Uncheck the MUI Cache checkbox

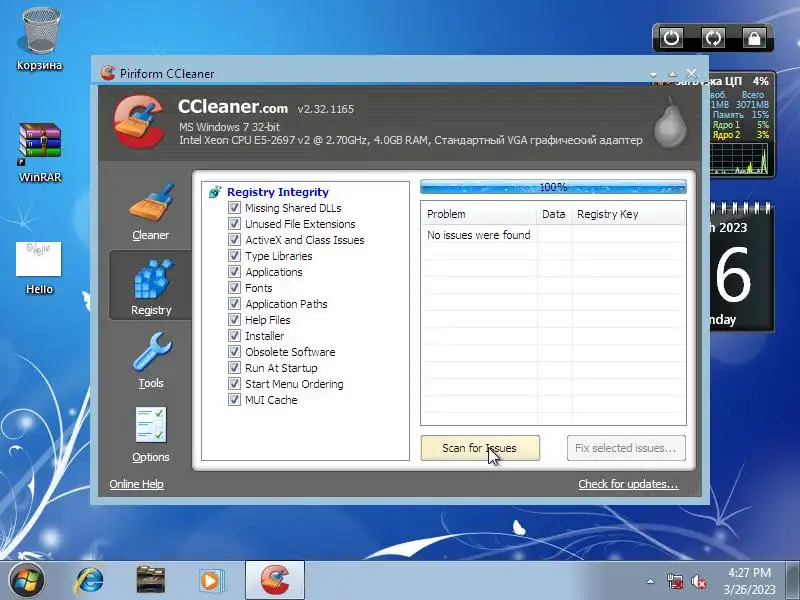pyautogui.click(x=234, y=399)
